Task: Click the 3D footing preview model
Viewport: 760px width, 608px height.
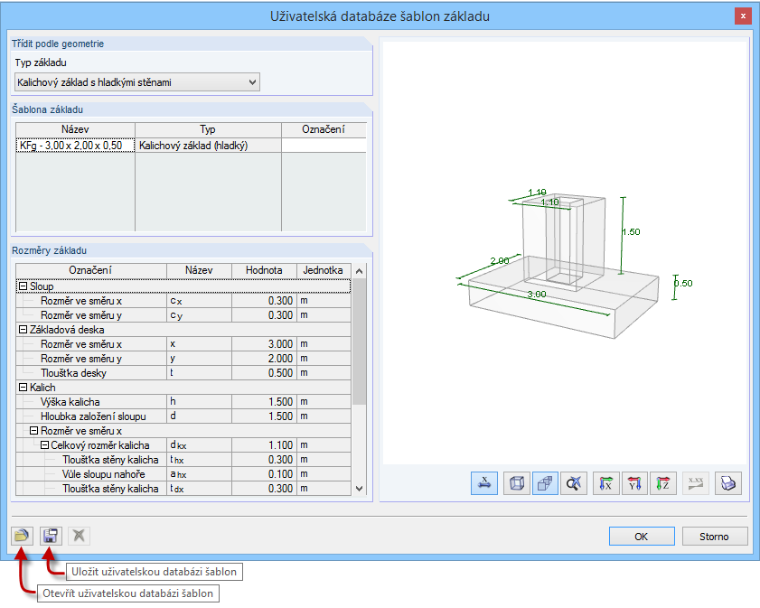Action: click(x=562, y=264)
